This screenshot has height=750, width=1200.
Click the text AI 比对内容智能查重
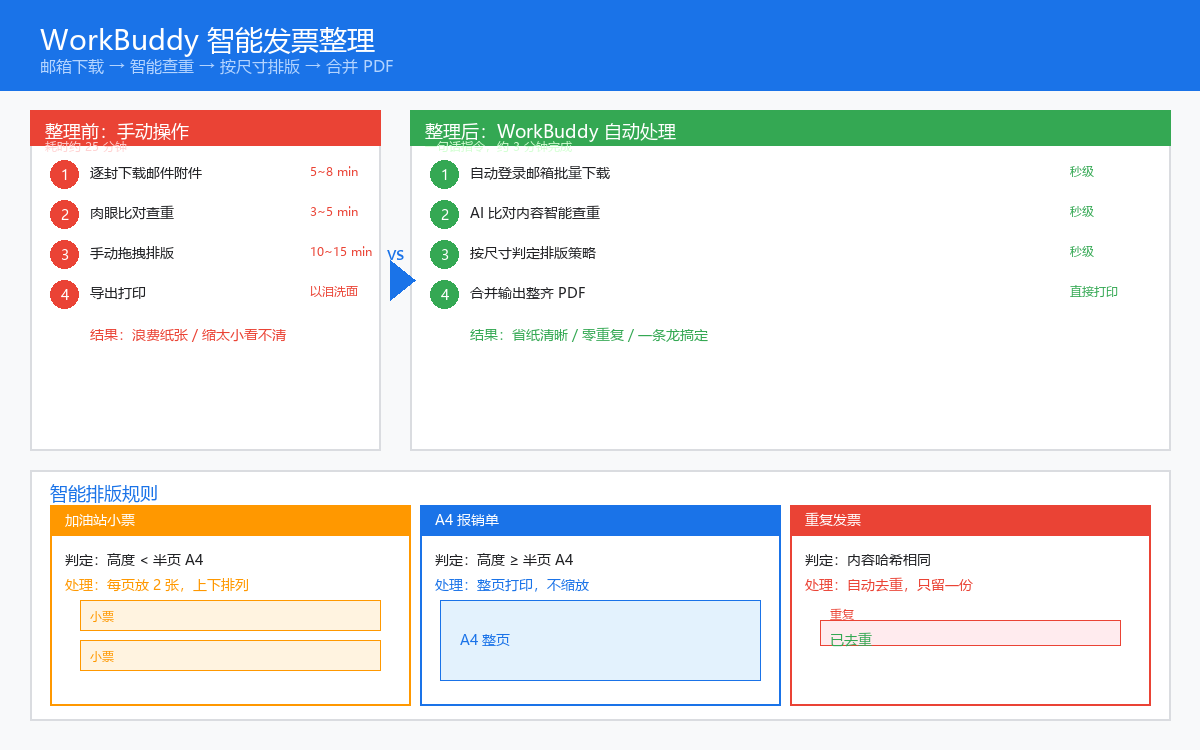click(x=535, y=213)
